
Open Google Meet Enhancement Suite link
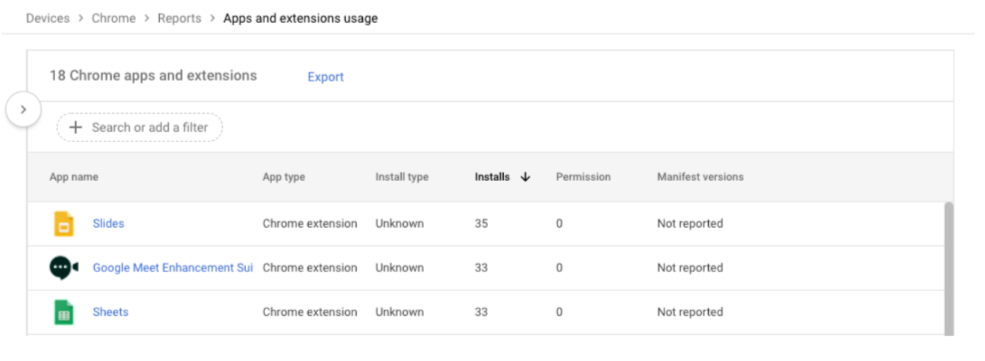(173, 268)
